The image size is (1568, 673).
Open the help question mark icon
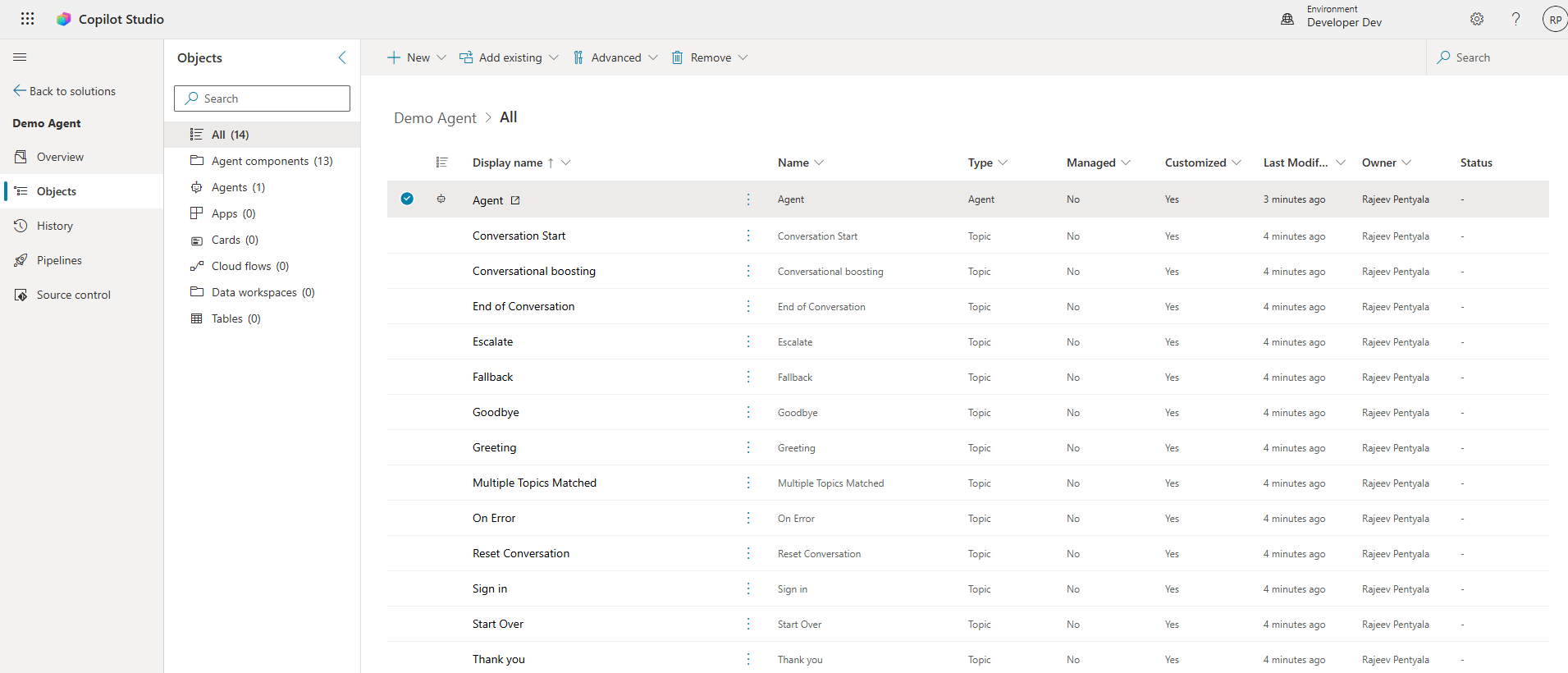click(1515, 19)
